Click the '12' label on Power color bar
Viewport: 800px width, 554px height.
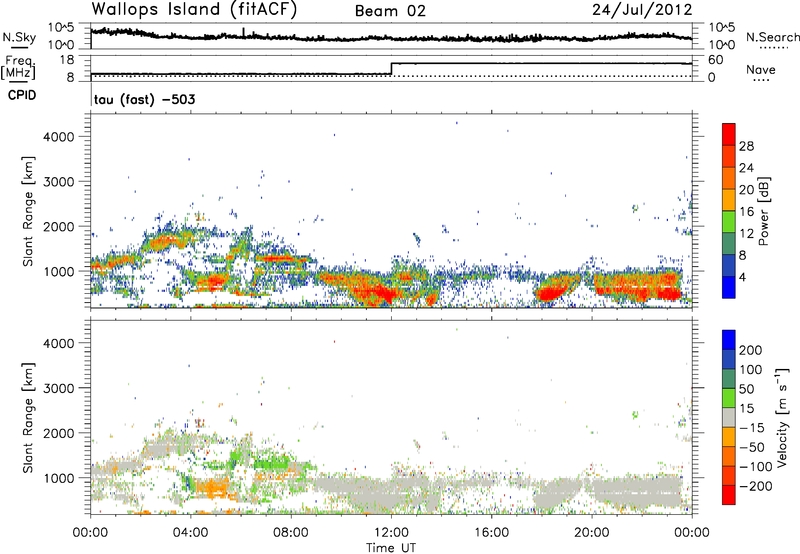746,234
